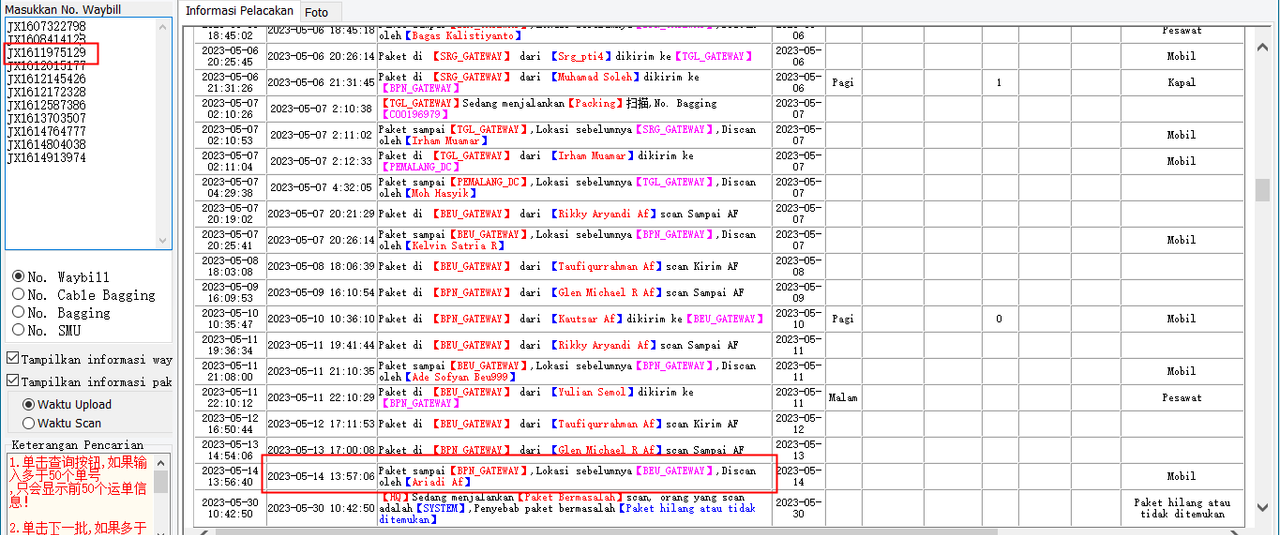Click waybill number JX1607322798 in the list

point(46,26)
